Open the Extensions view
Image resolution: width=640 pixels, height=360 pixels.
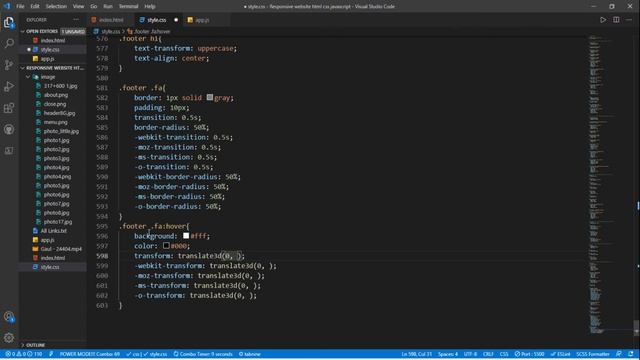coord(9,108)
